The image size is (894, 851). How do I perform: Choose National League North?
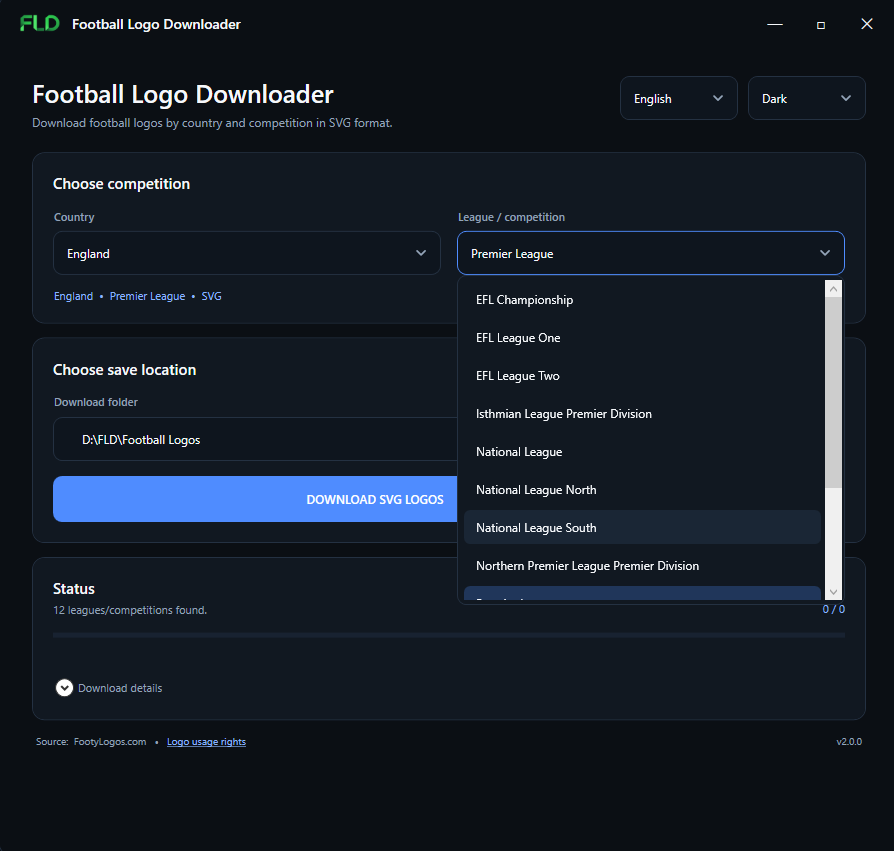tap(642, 490)
